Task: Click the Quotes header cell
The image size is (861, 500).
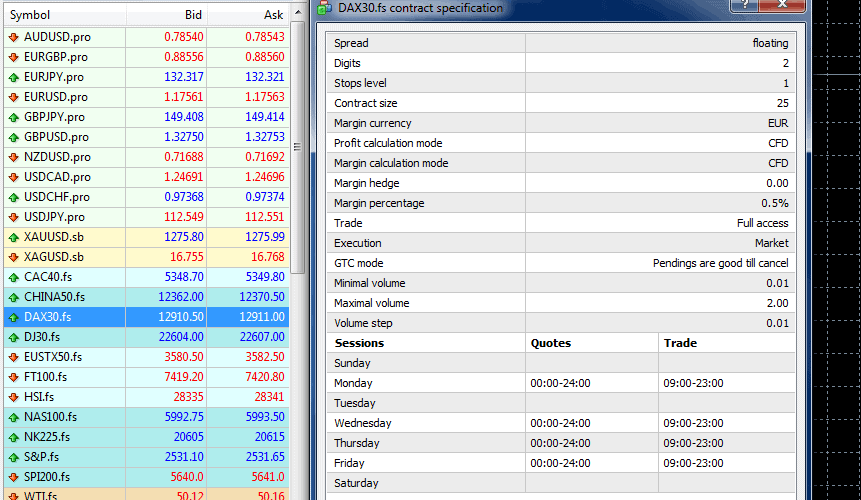Action: point(591,343)
